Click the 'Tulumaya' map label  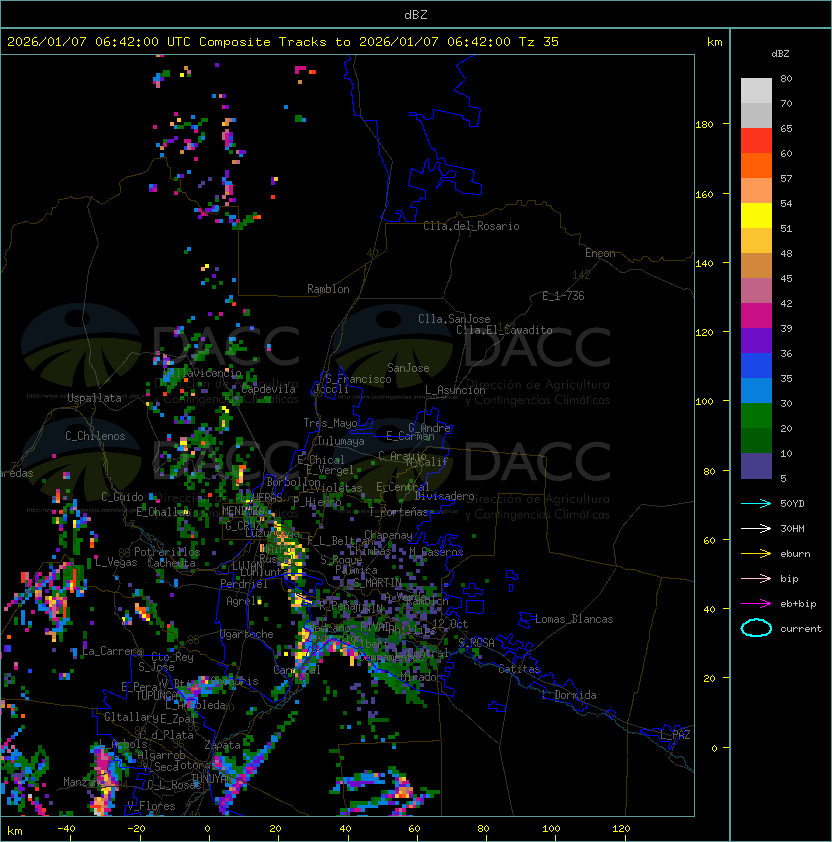341,441
